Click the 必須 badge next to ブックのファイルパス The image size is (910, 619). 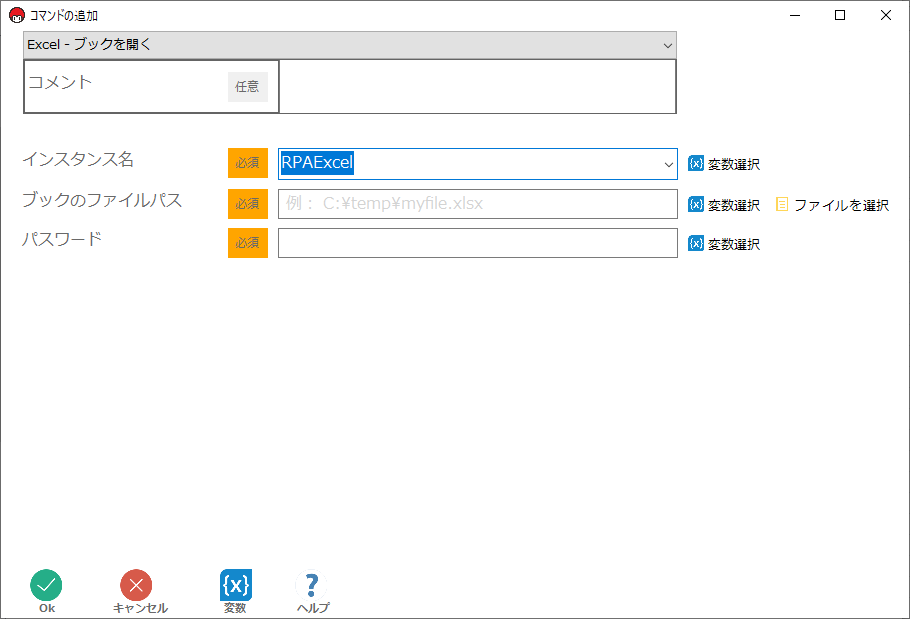pos(248,204)
